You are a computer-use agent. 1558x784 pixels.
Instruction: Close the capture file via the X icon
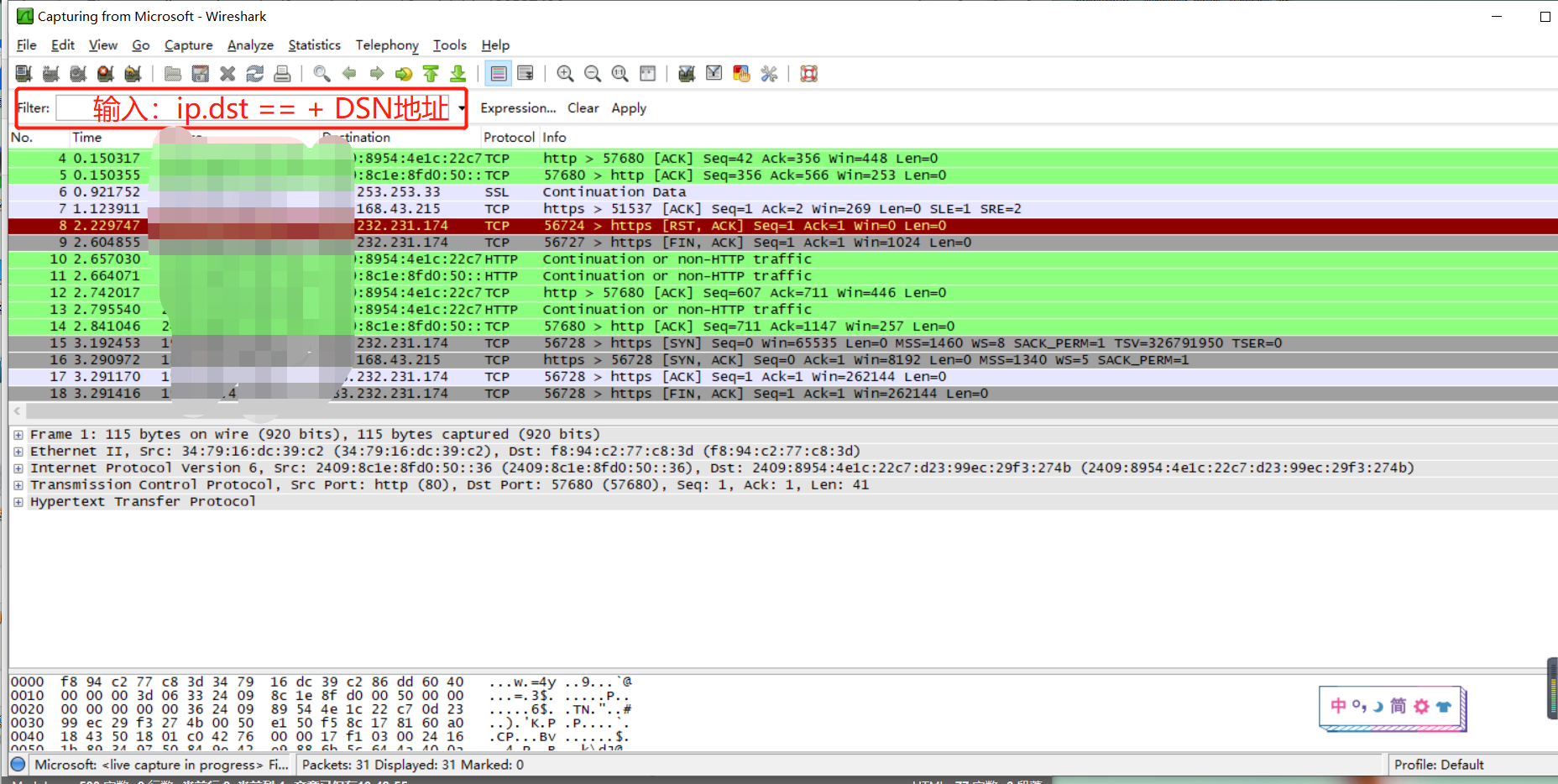(227, 74)
